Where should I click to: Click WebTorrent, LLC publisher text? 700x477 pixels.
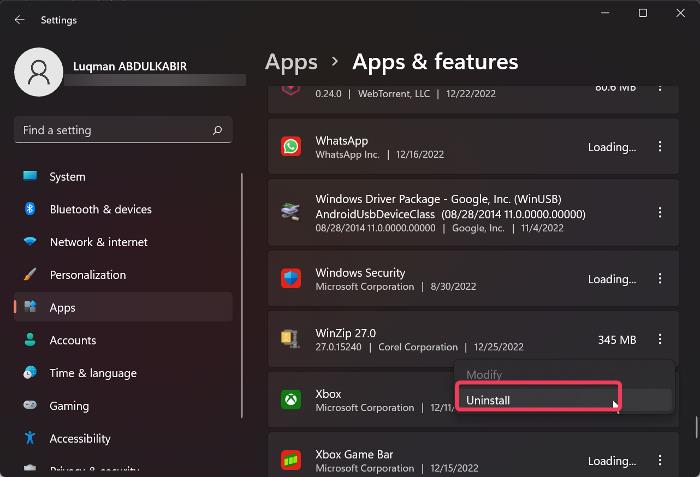pos(394,94)
